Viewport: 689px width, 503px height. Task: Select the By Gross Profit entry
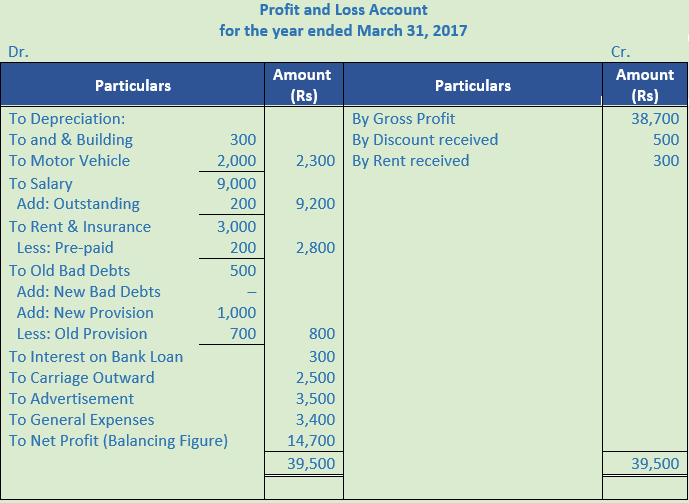pos(403,118)
